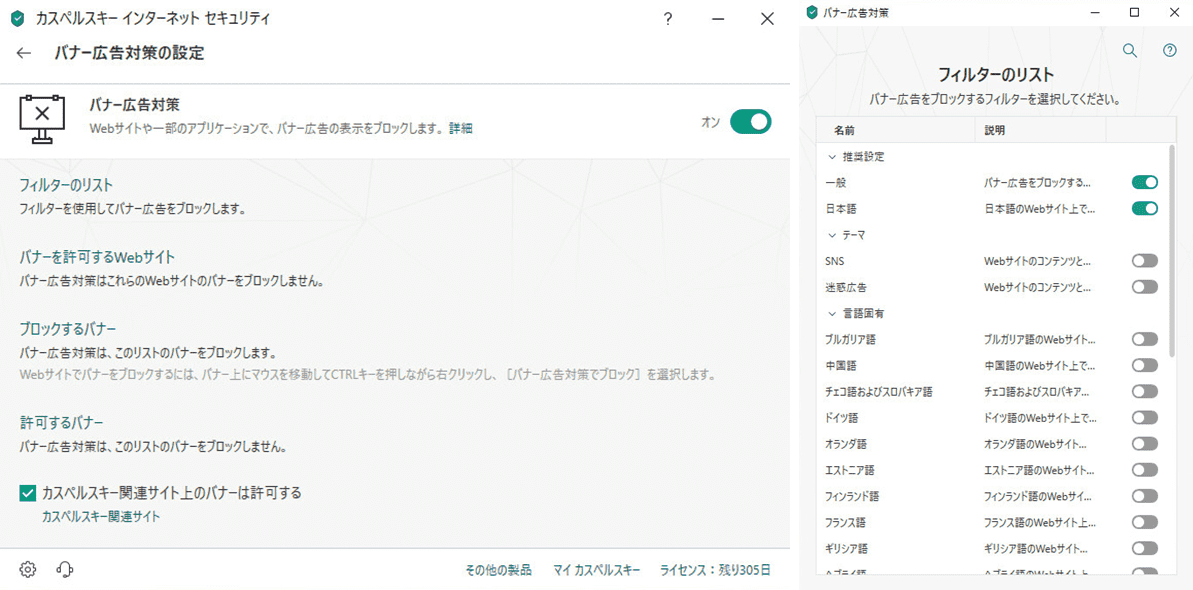This screenshot has height=590, width=1193.
Task: Enable the エストニア語 filter toggle
Action: pos(1145,470)
